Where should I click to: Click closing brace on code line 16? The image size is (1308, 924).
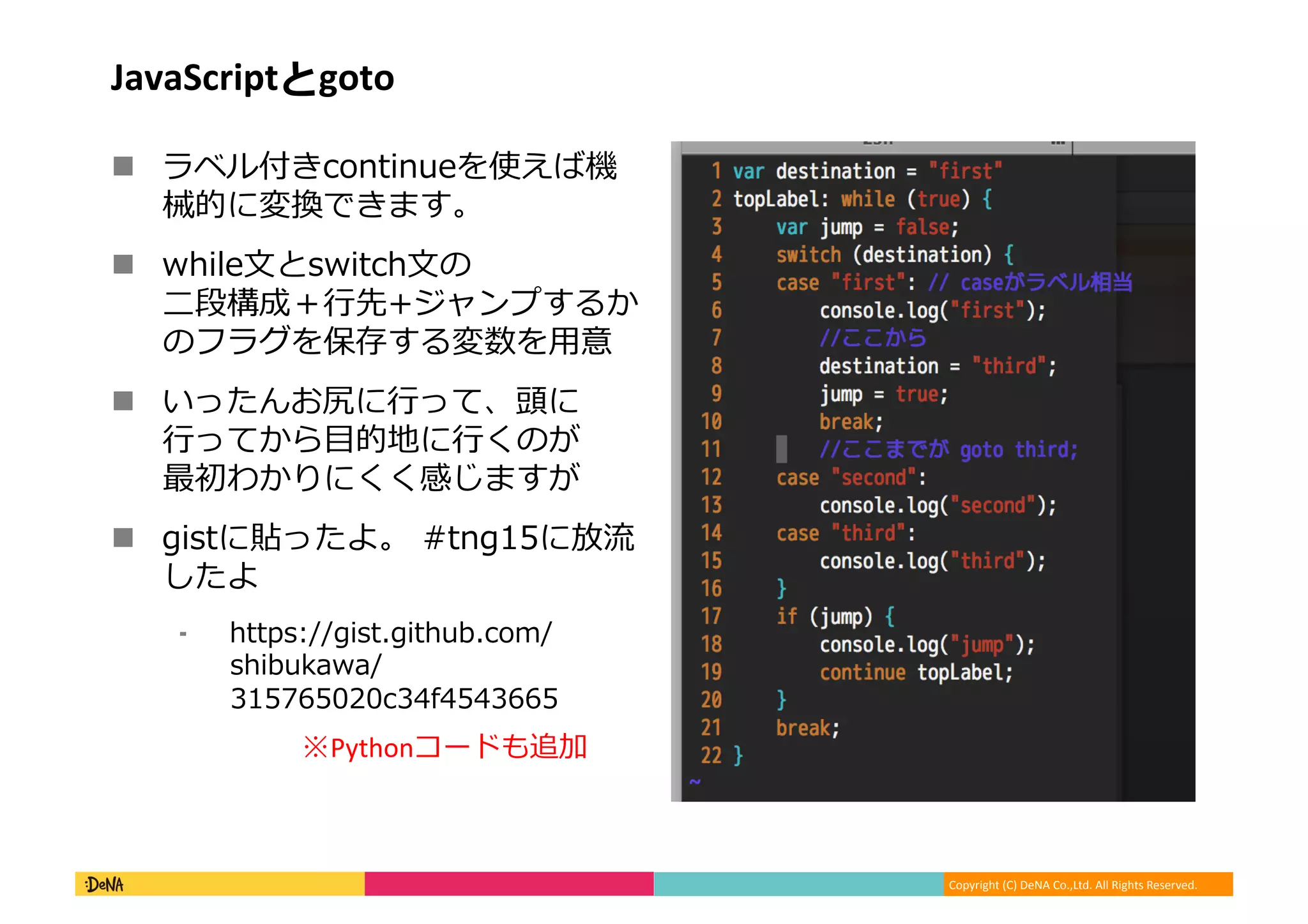point(781,589)
